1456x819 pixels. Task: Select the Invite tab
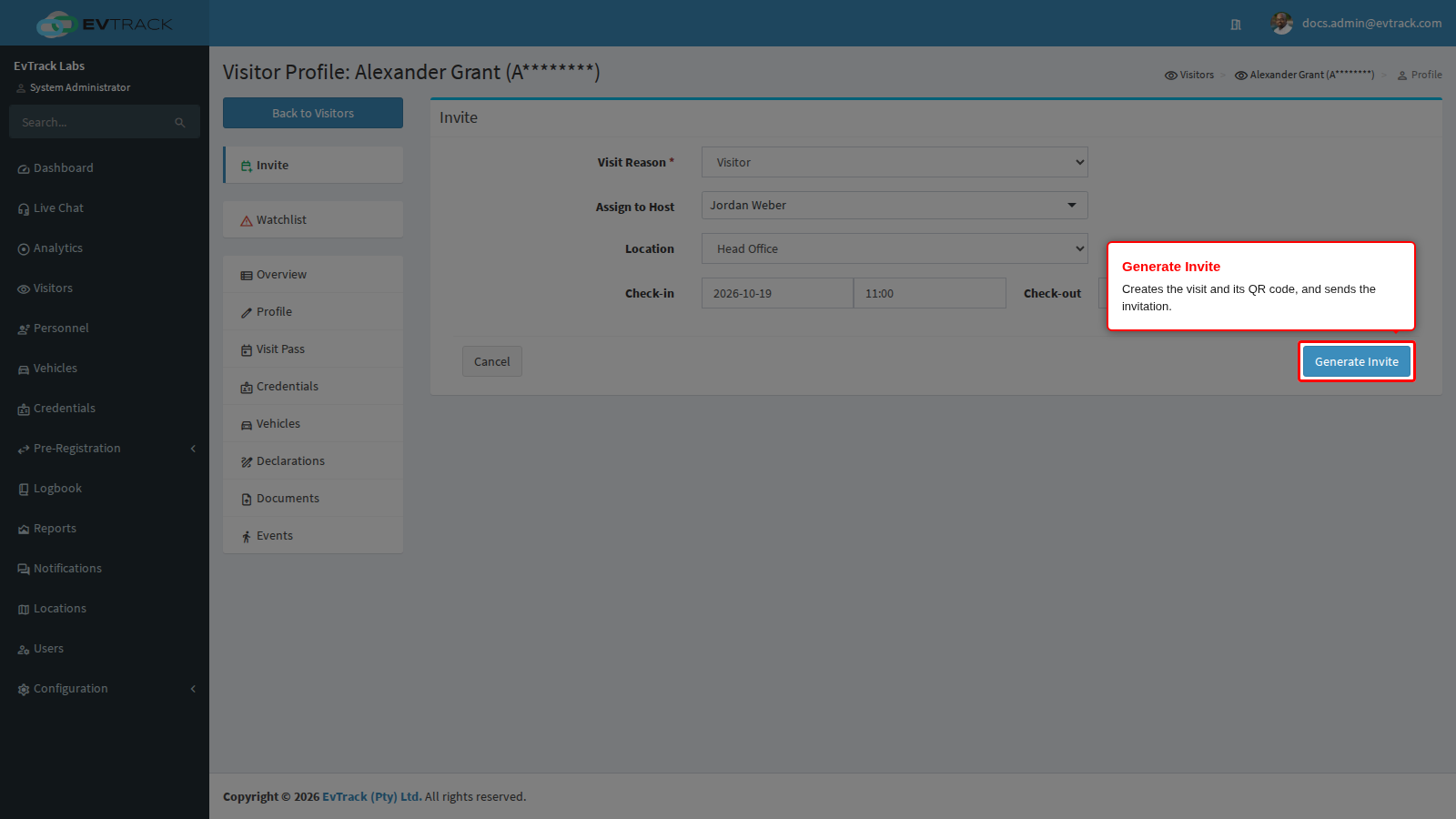coord(313,165)
